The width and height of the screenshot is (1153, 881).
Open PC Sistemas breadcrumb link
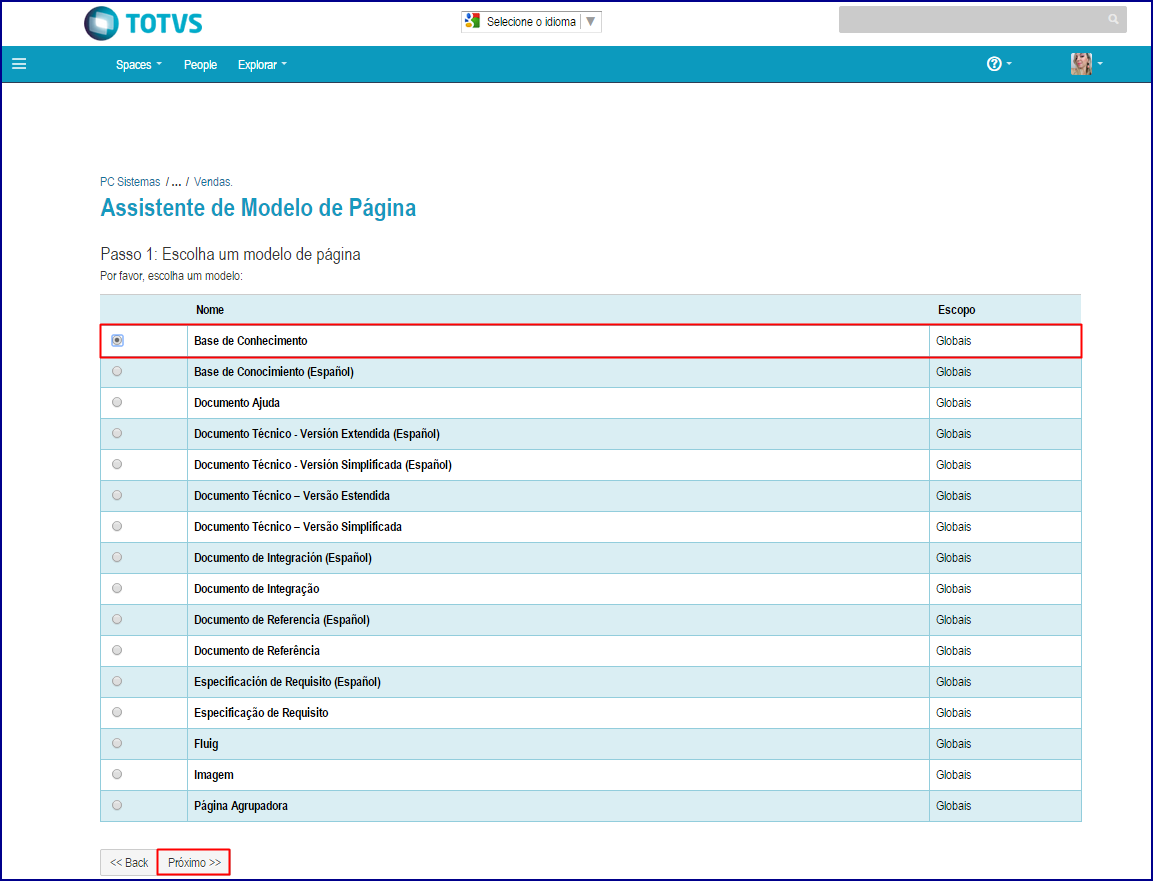(130, 182)
